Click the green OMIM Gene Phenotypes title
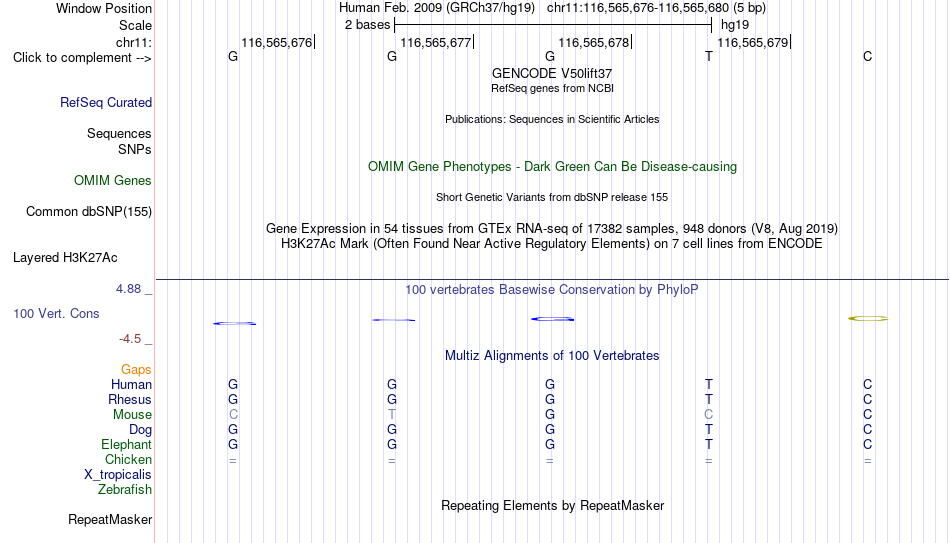 point(552,167)
